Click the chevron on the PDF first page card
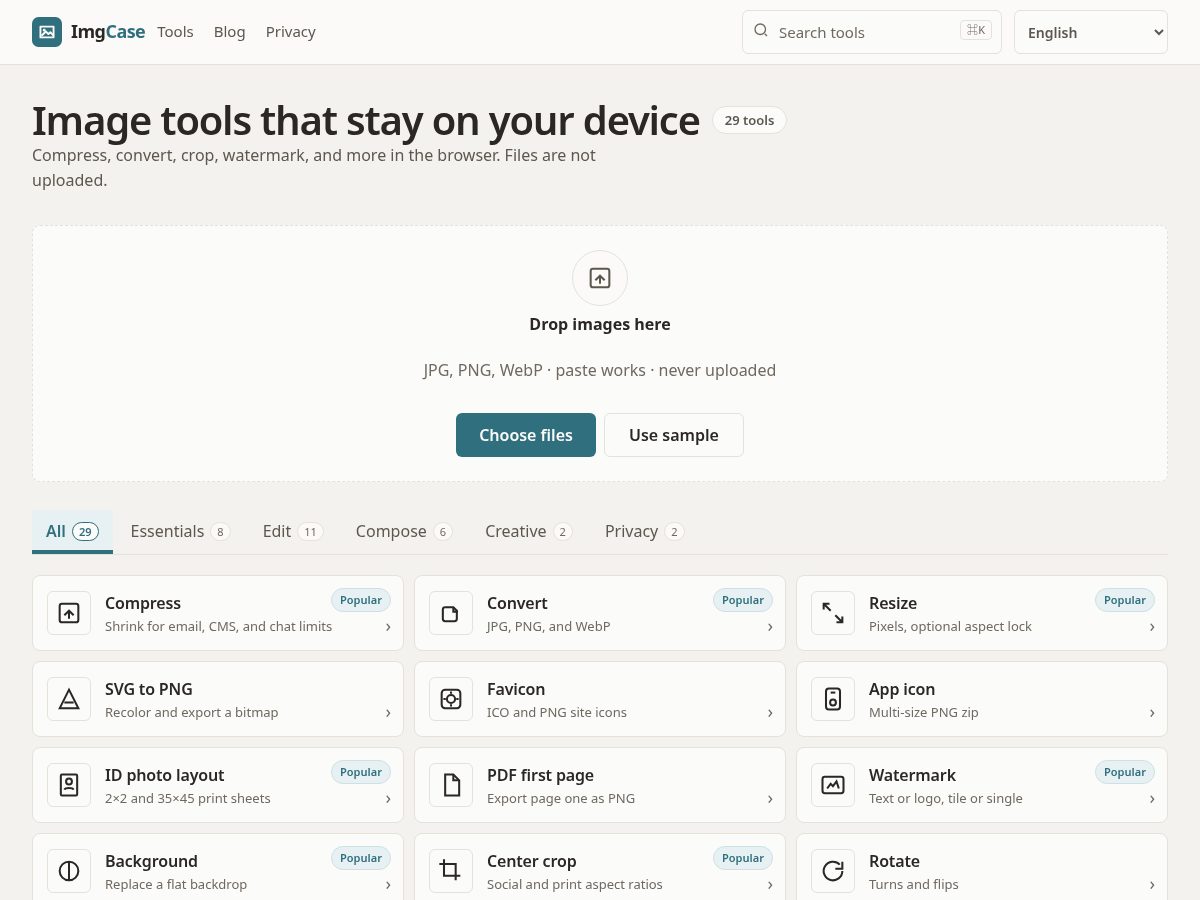The width and height of the screenshot is (1200, 900). tap(770, 799)
